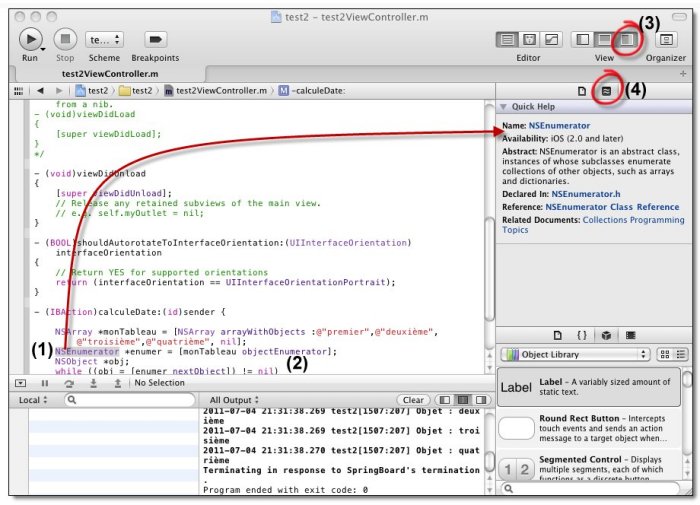Screen dimensions: 700x505
Task: Show the Quick Help inspector
Action: (x=605, y=91)
